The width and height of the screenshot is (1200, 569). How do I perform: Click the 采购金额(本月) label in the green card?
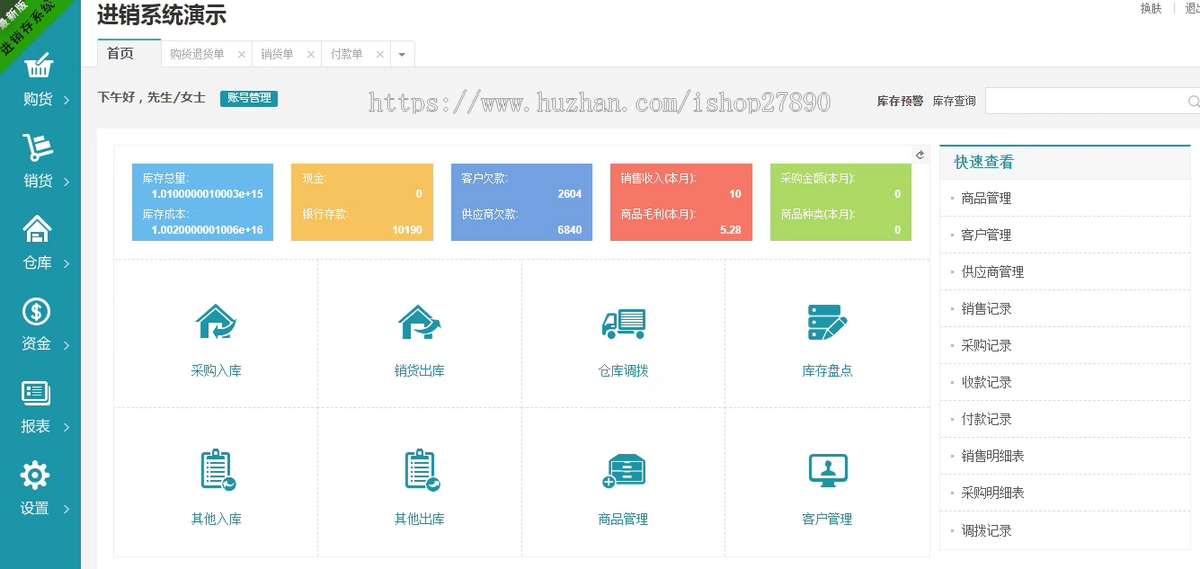820,178
